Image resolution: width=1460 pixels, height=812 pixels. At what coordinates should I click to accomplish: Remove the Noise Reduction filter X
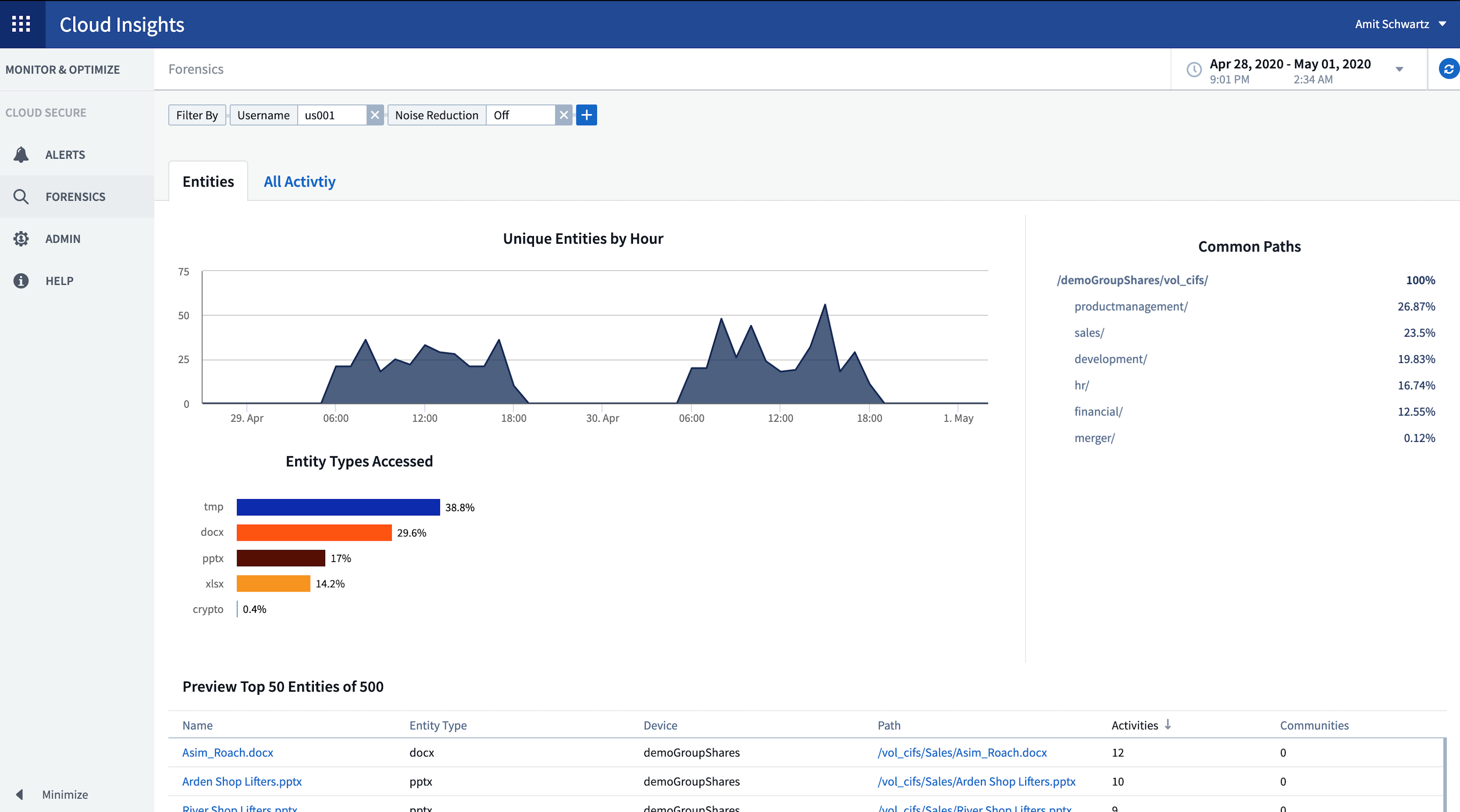[564, 114]
